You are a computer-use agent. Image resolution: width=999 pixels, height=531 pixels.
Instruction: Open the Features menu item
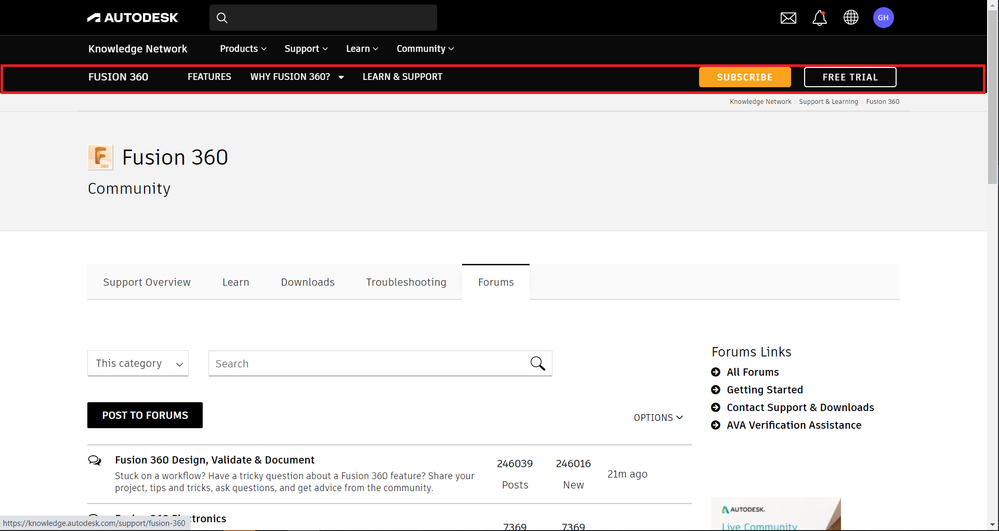tap(209, 76)
